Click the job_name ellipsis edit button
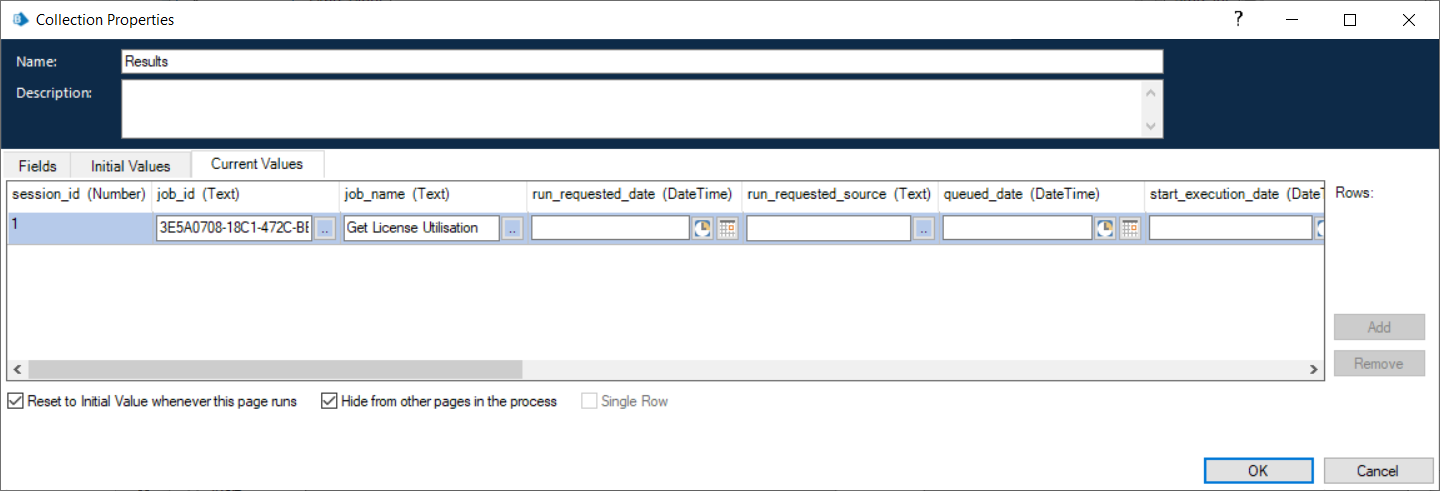 click(512, 228)
